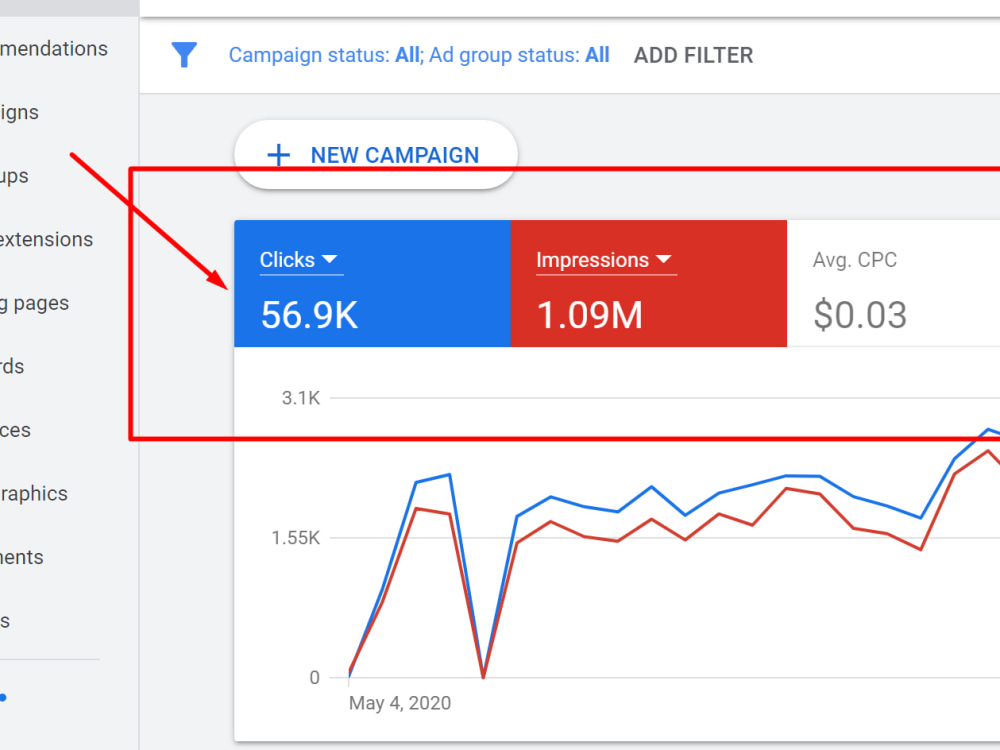Open Ad groups sidebar item
Screen dimensions: 1000x750
pos(15,176)
